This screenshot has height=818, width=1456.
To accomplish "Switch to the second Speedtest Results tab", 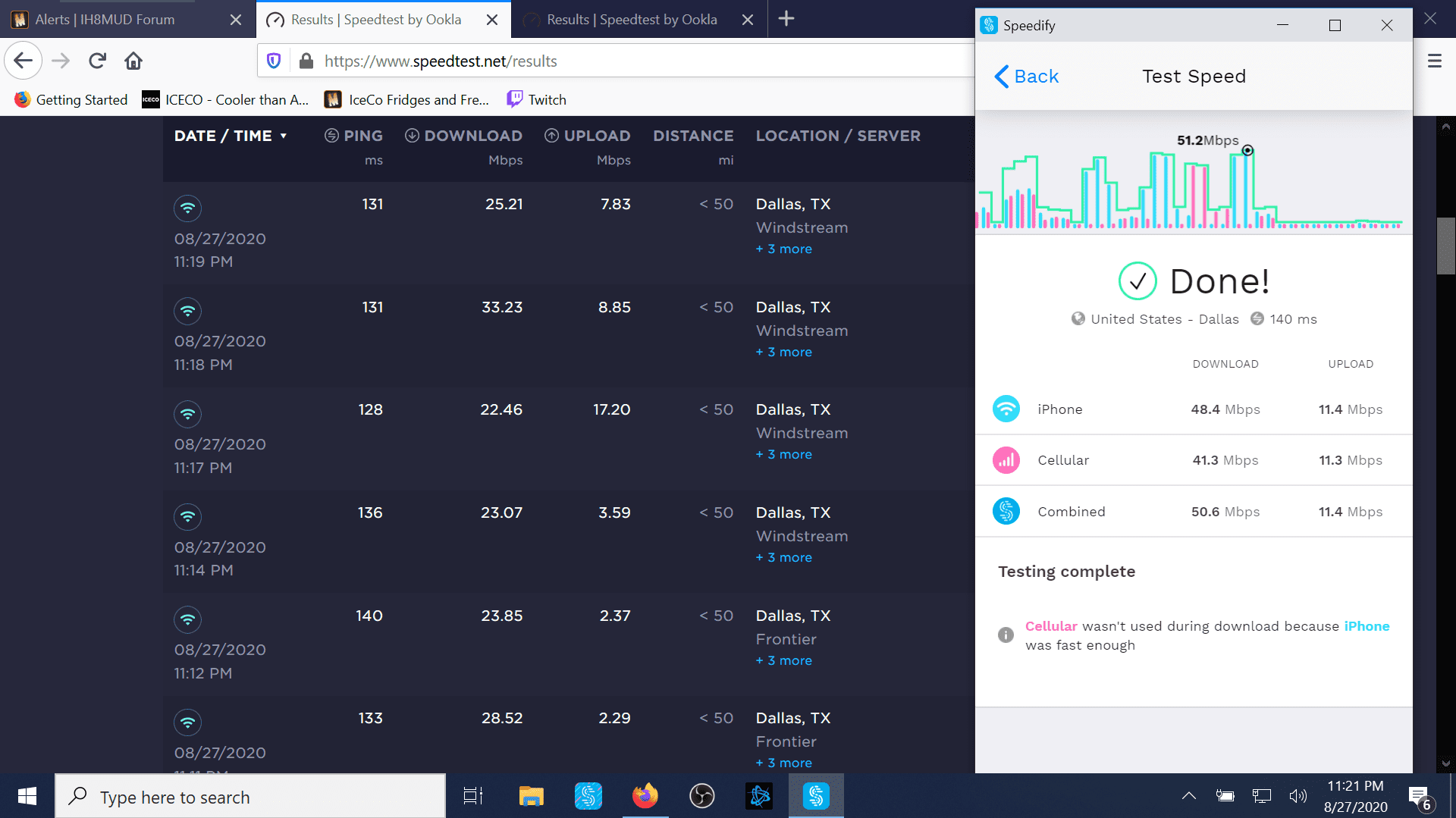I will 639,19.
